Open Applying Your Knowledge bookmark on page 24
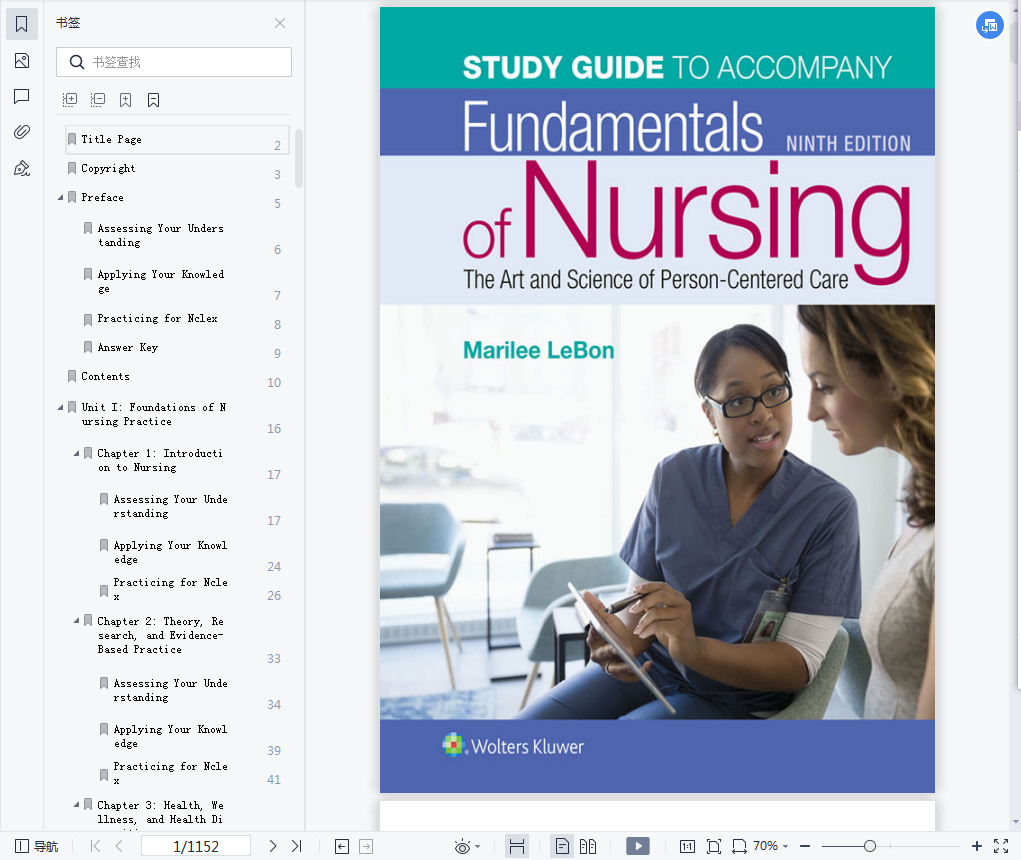The image size is (1021, 860). coord(171,552)
